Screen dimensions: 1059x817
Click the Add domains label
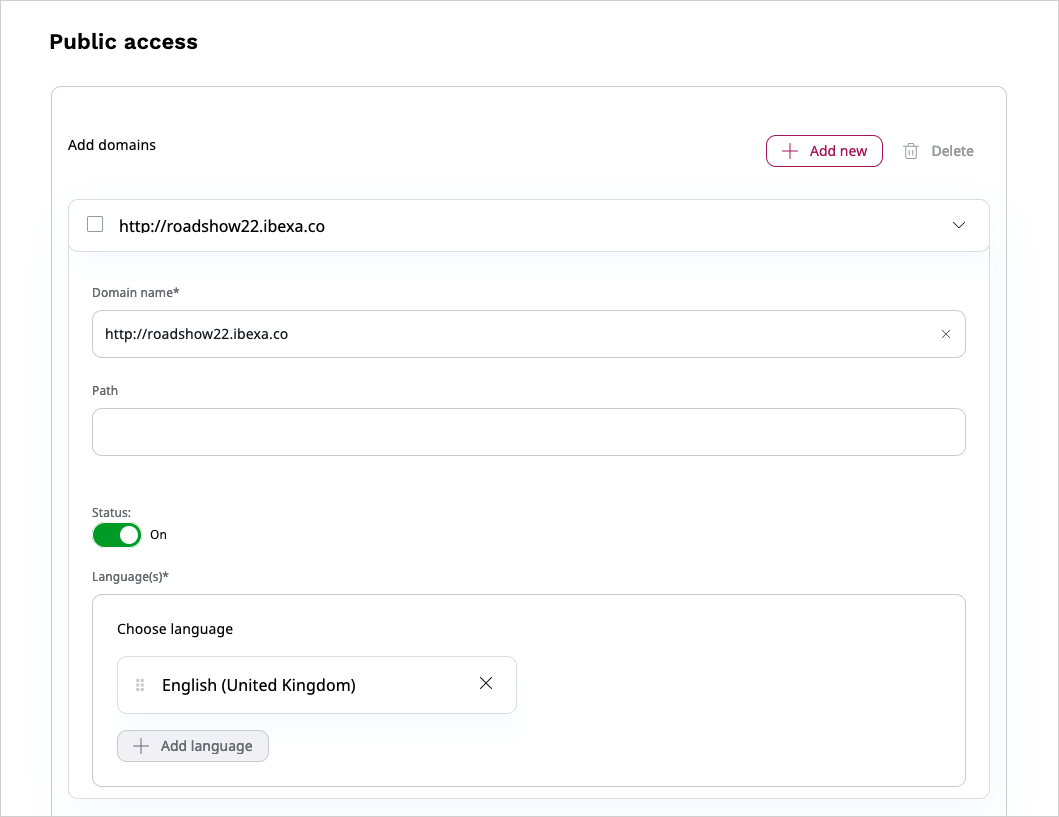pos(112,145)
